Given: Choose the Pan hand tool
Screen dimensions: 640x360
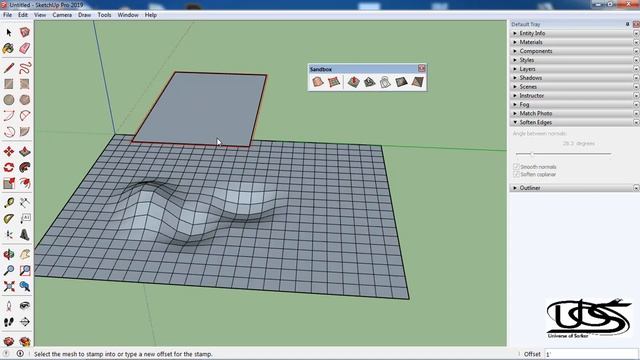Looking at the screenshot, I should (x=25, y=254).
